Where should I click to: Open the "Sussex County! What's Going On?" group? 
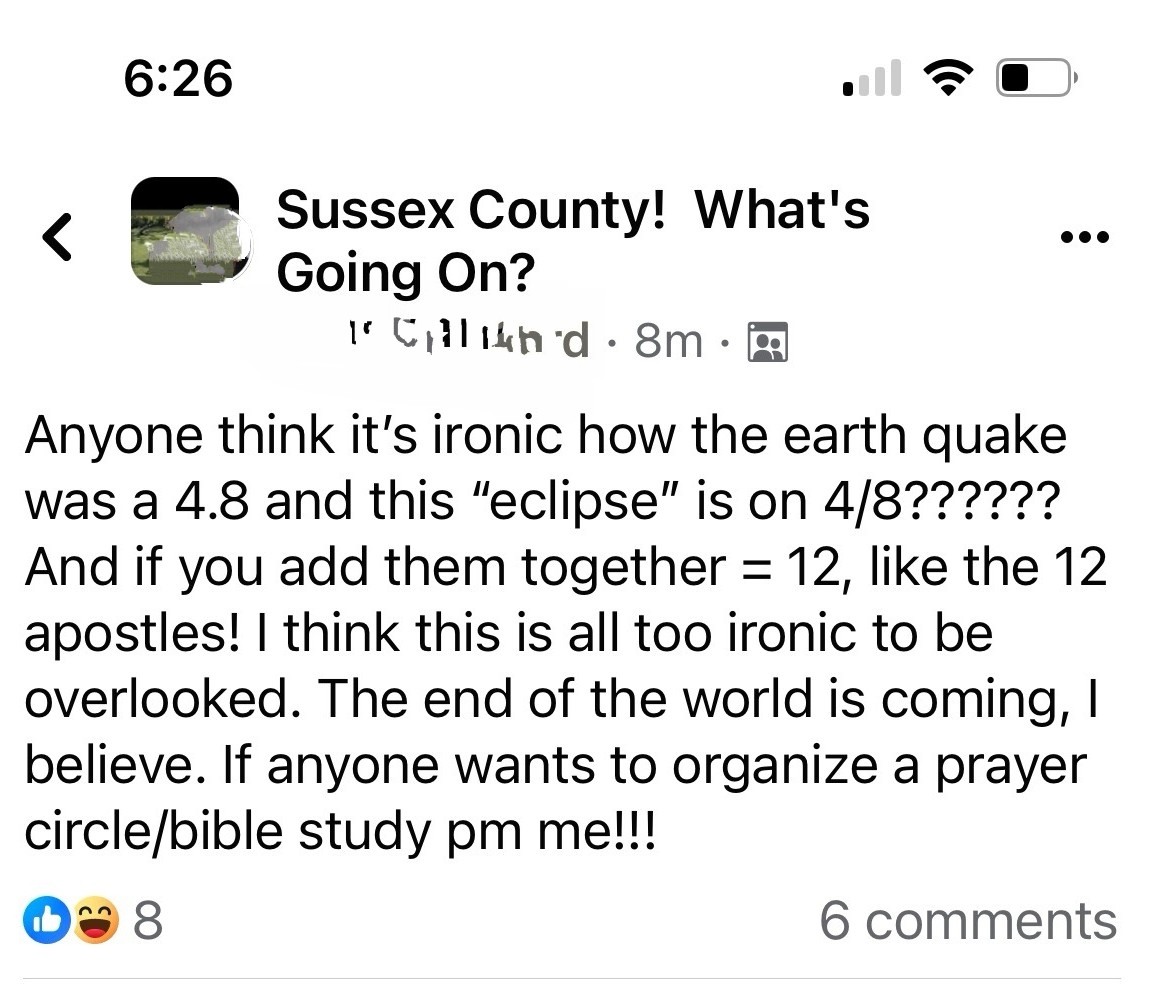pos(572,240)
